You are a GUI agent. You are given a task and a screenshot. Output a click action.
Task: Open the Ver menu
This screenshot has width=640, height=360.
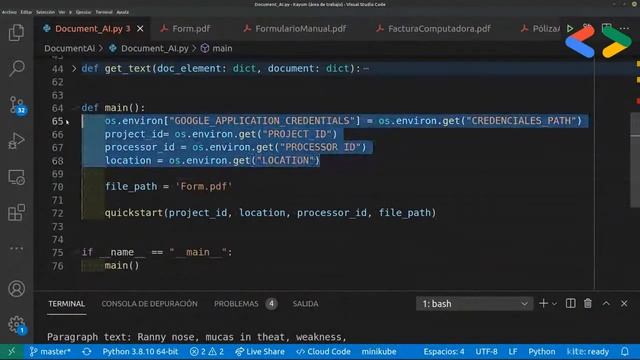(x=62, y=12)
